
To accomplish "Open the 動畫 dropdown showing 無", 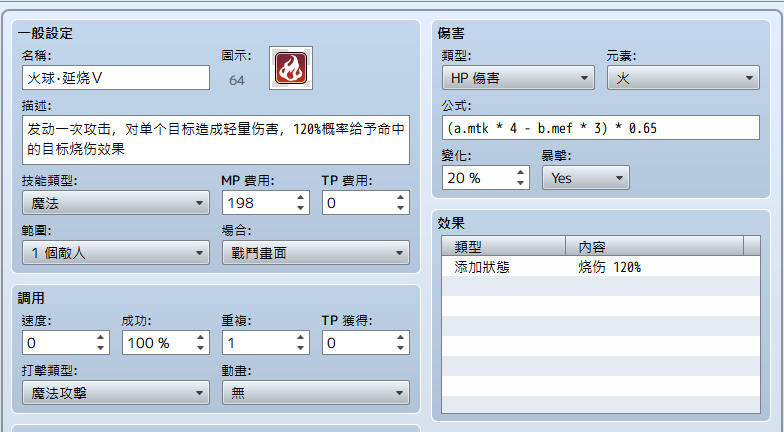I will coord(316,393).
